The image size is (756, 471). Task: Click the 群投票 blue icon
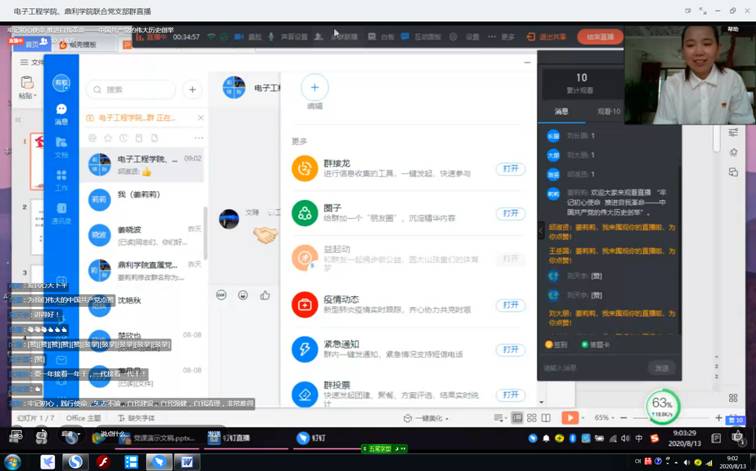coord(305,394)
